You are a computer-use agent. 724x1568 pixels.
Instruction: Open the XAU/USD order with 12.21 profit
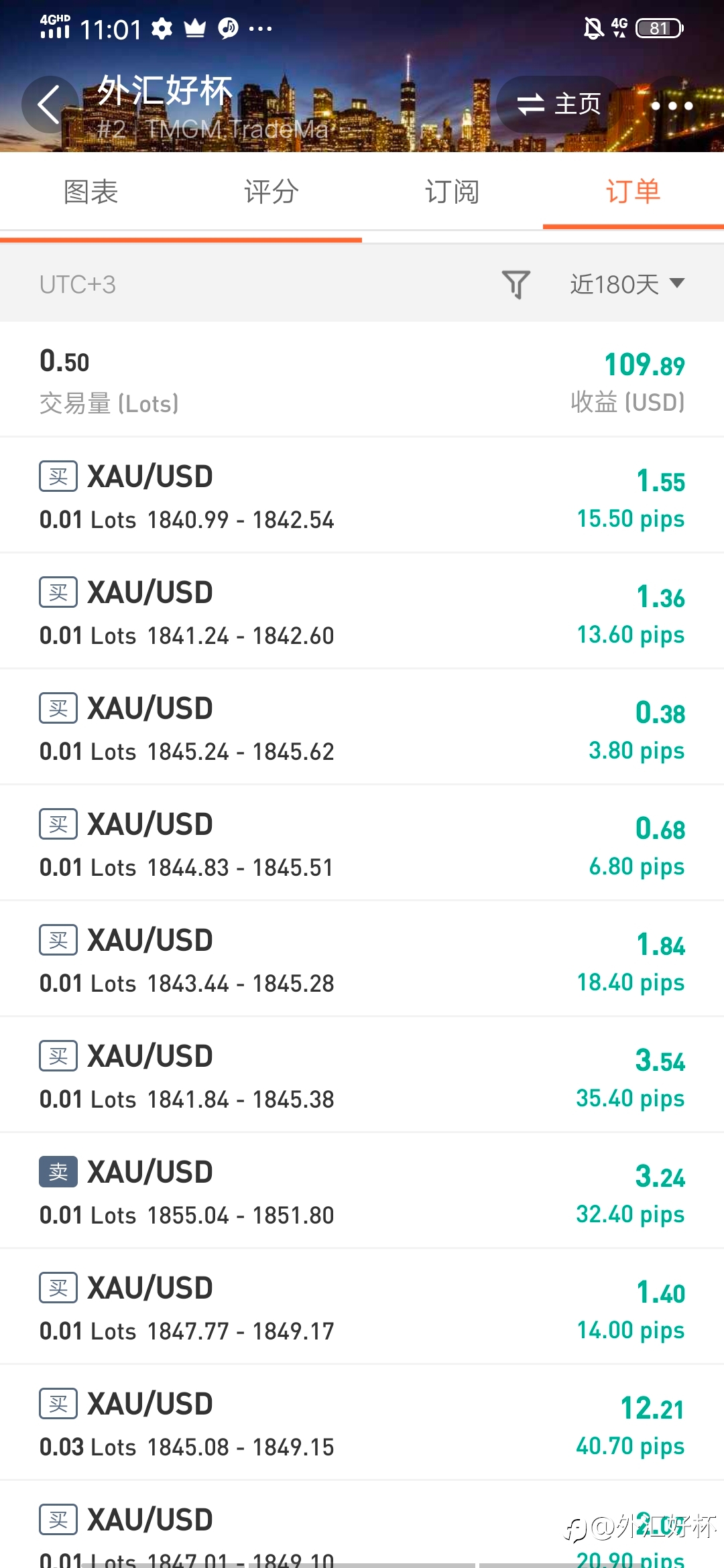tap(362, 1422)
